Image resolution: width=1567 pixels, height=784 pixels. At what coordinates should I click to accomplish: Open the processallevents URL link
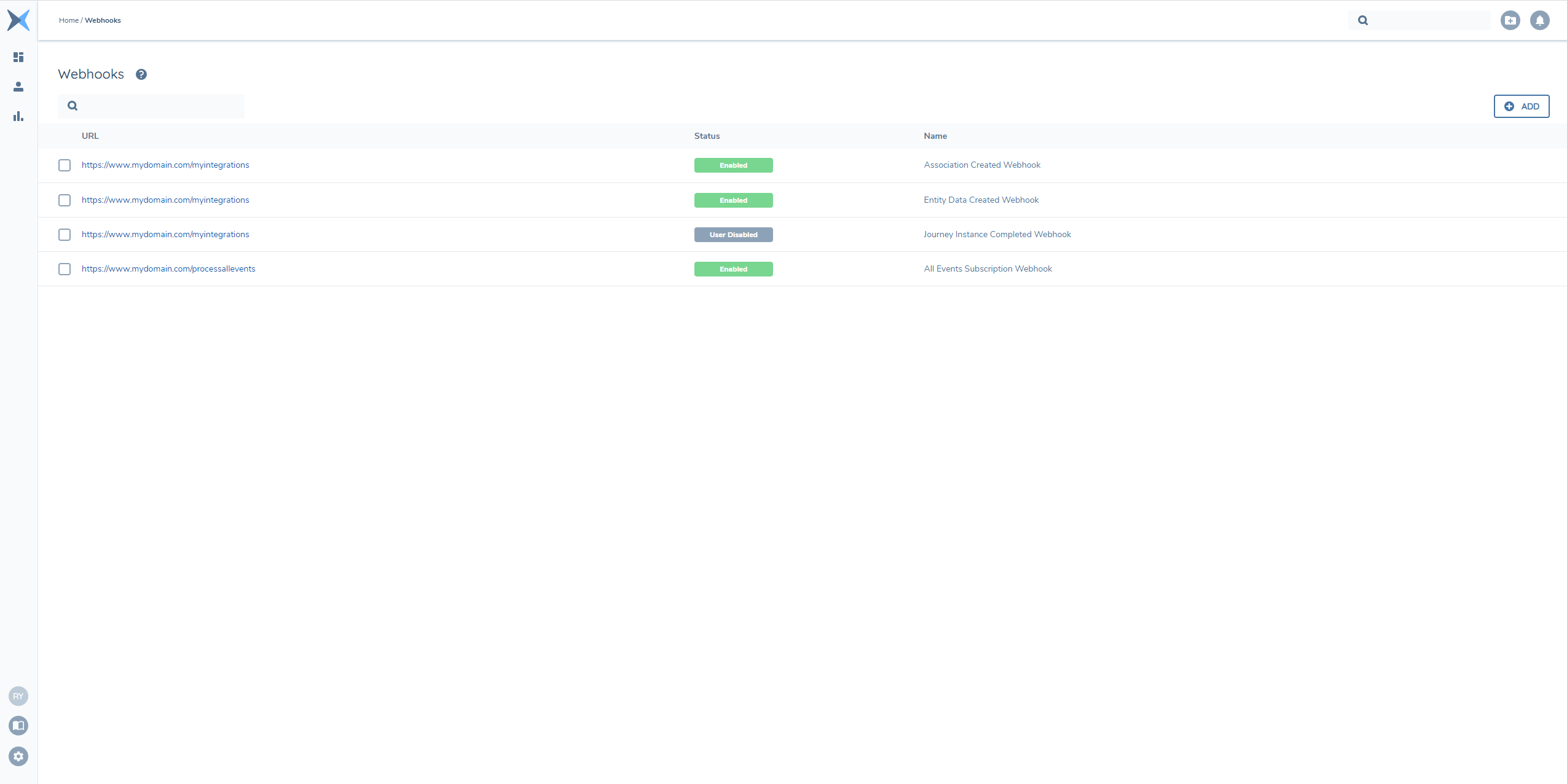pos(168,269)
